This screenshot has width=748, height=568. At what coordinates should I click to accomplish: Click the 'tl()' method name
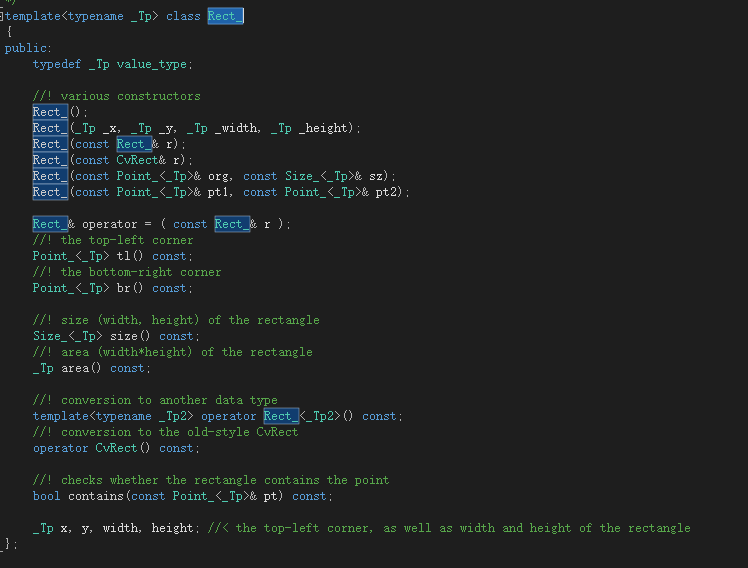point(130,256)
